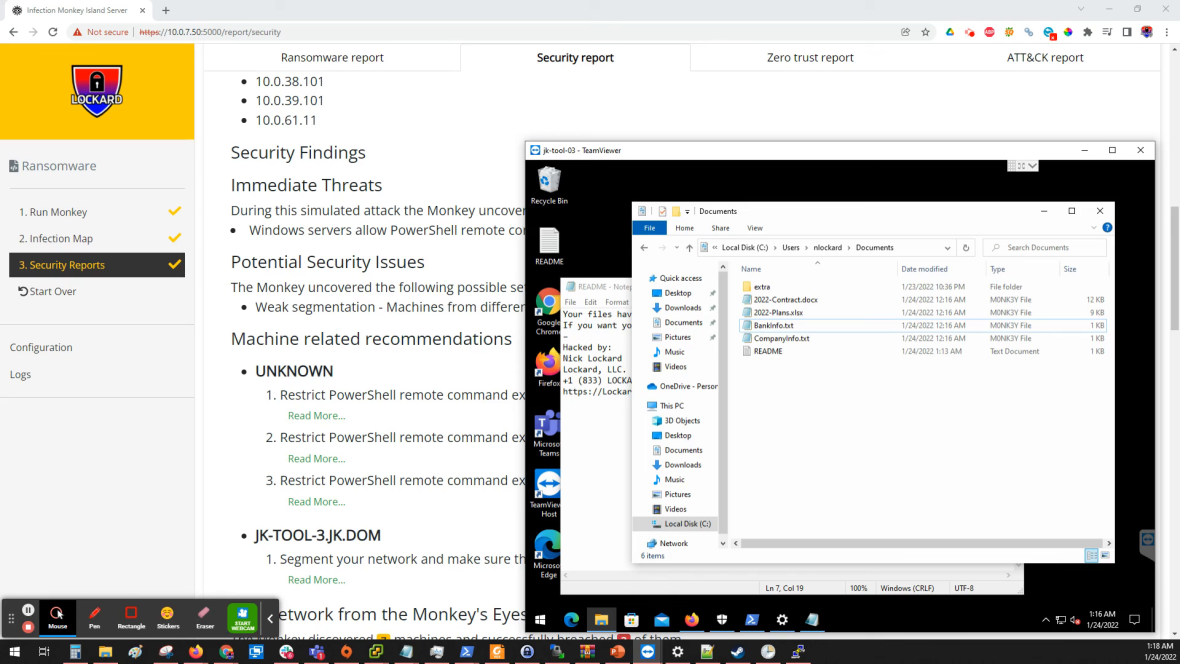
Task: Open the Home ribbon tab in Explorer
Action: (684, 228)
